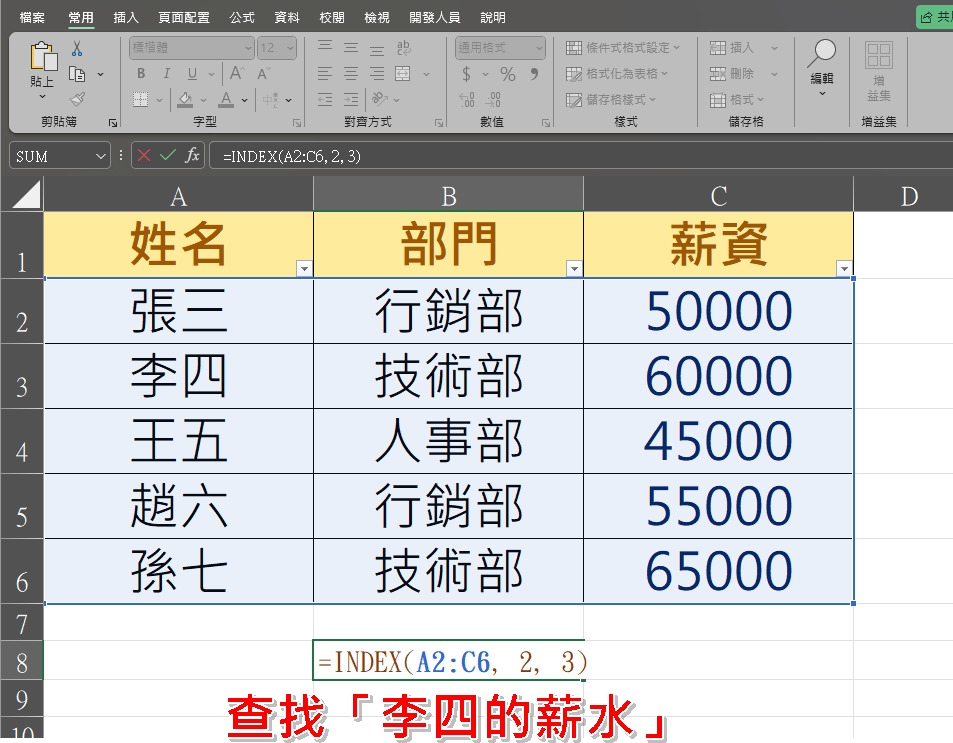
Task: Select cell C3 containing 60000
Action: pos(718,376)
